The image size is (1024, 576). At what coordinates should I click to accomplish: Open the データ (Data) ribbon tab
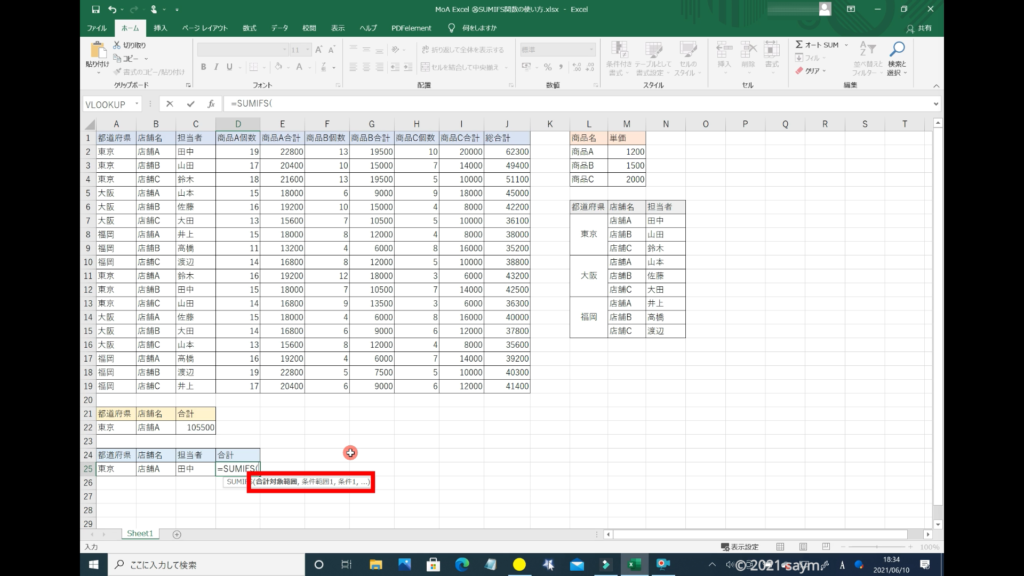(279, 28)
